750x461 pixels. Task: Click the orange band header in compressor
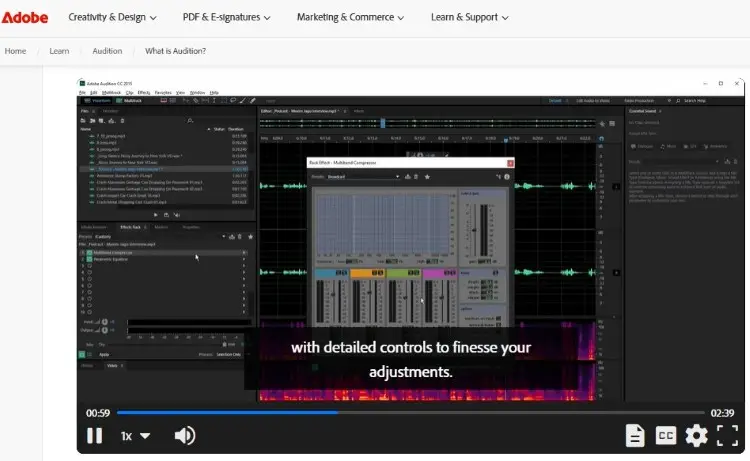tap(367, 273)
